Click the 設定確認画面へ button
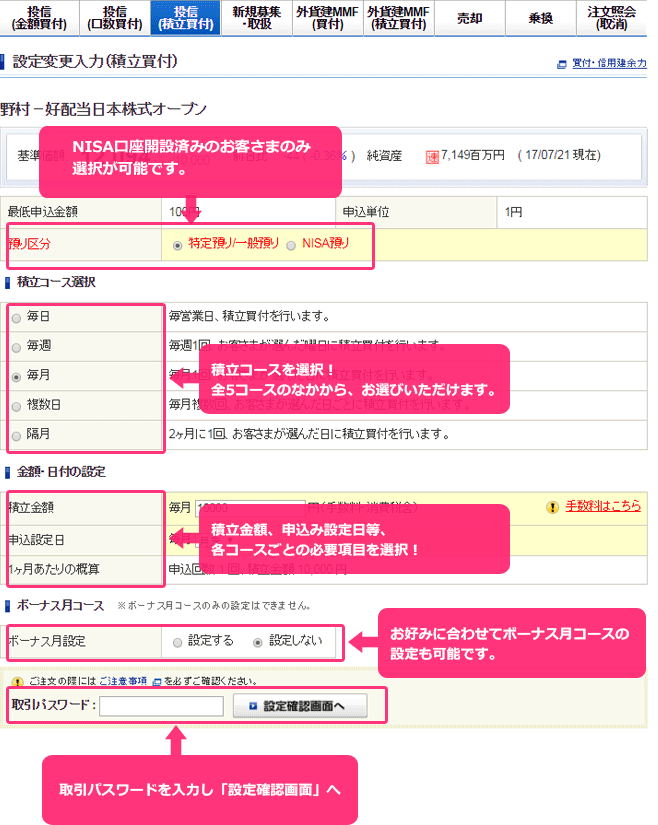658x825 pixels. pyautogui.click(x=300, y=706)
